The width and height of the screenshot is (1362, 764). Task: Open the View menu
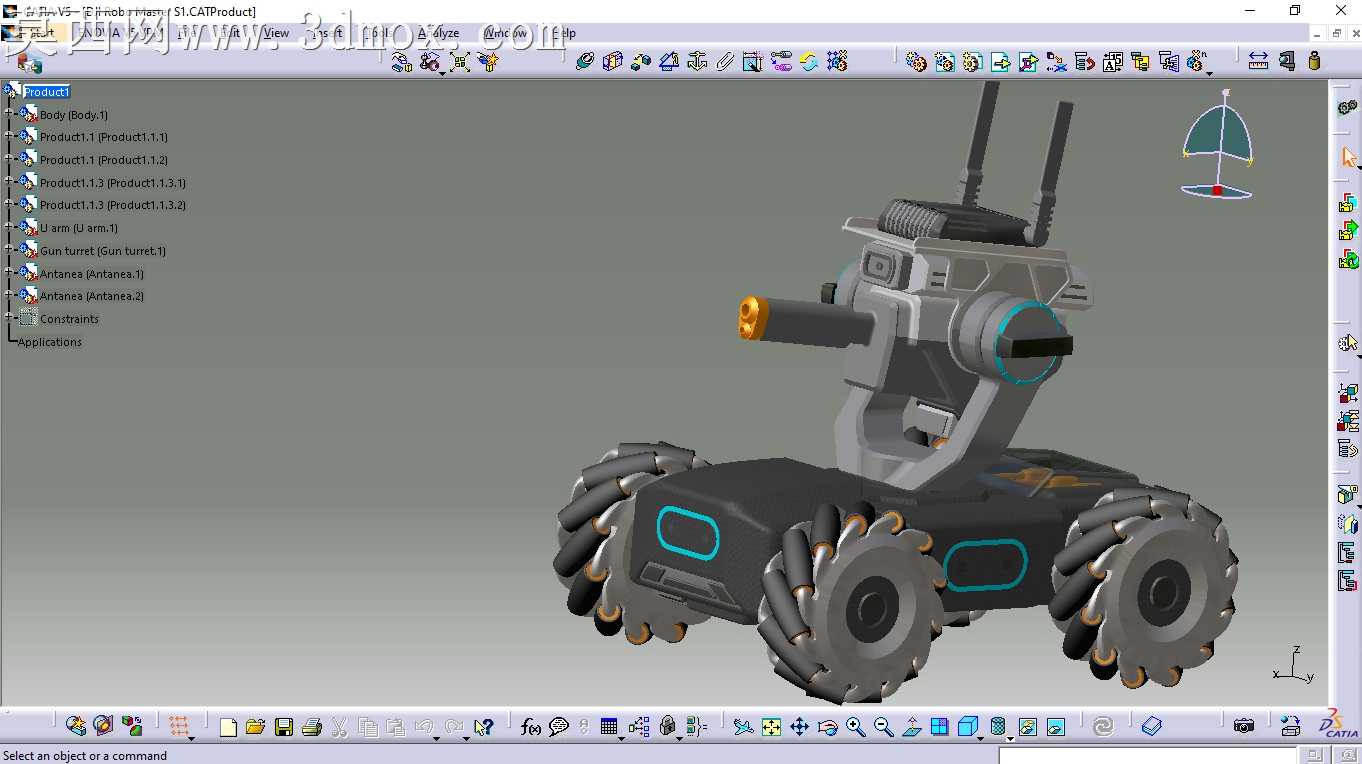[276, 33]
